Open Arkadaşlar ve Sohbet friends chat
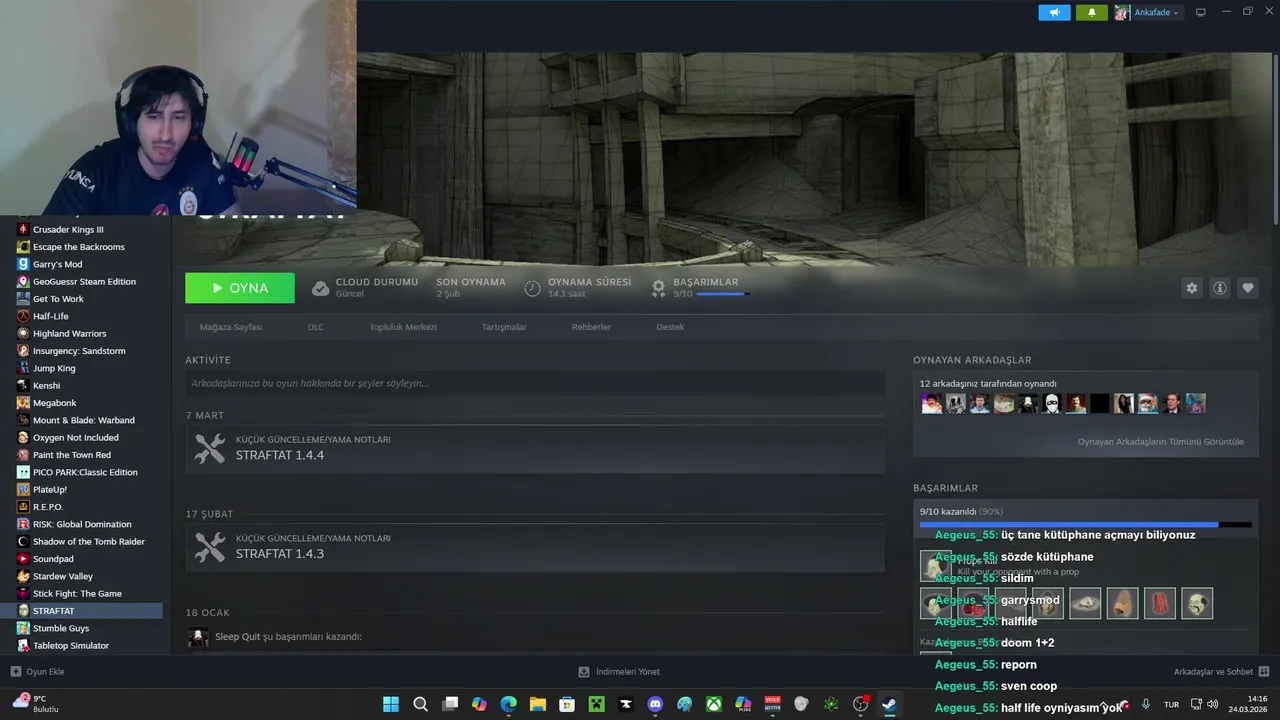Image resolution: width=1280 pixels, height=720 pixels. pyautogui.click(x=1221, y=672)
